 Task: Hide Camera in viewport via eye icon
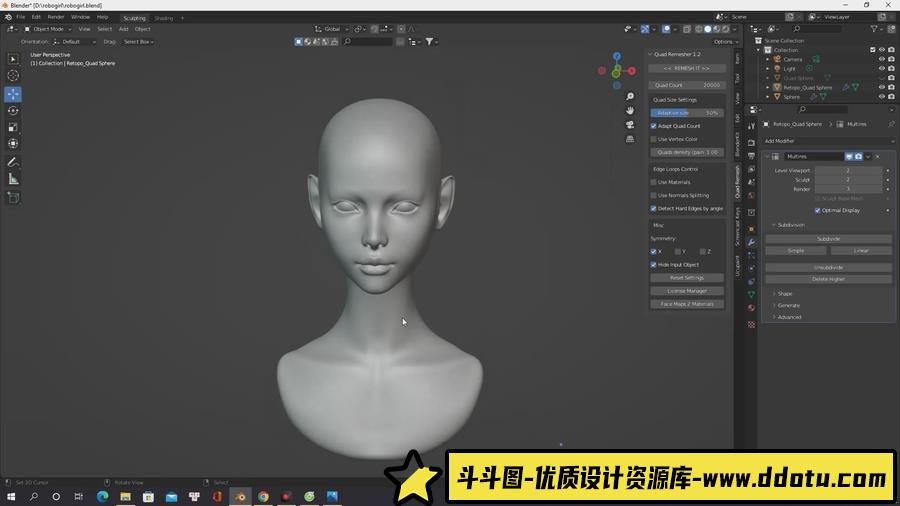click(x=882, y=59)
